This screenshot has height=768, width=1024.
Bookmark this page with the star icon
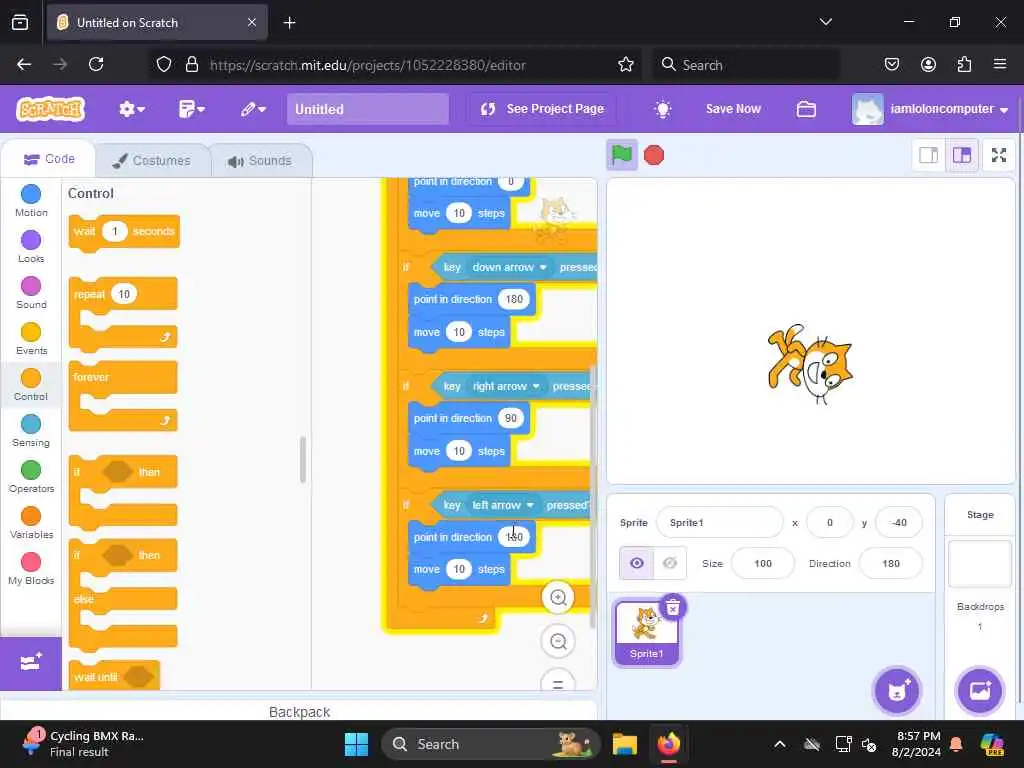click(626, 64)
